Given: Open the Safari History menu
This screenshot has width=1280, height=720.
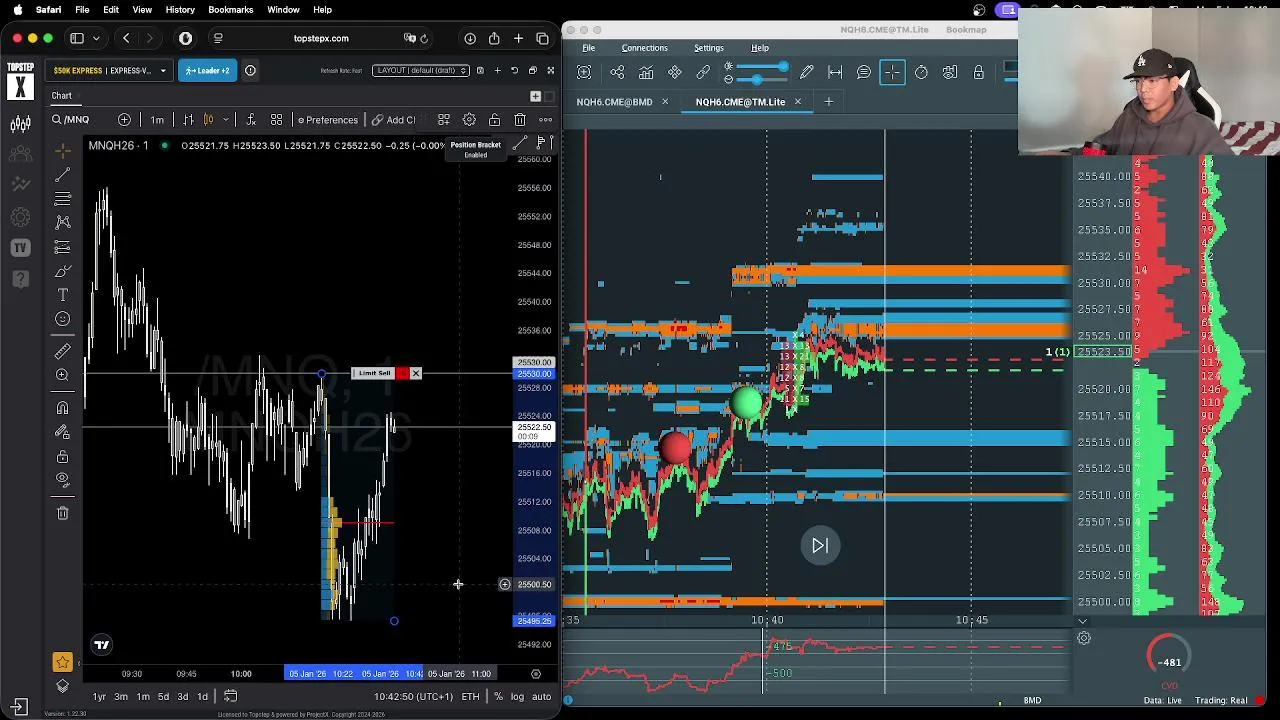Looking at the screenshot, I should pyautogui.click(x=180, y=10).
